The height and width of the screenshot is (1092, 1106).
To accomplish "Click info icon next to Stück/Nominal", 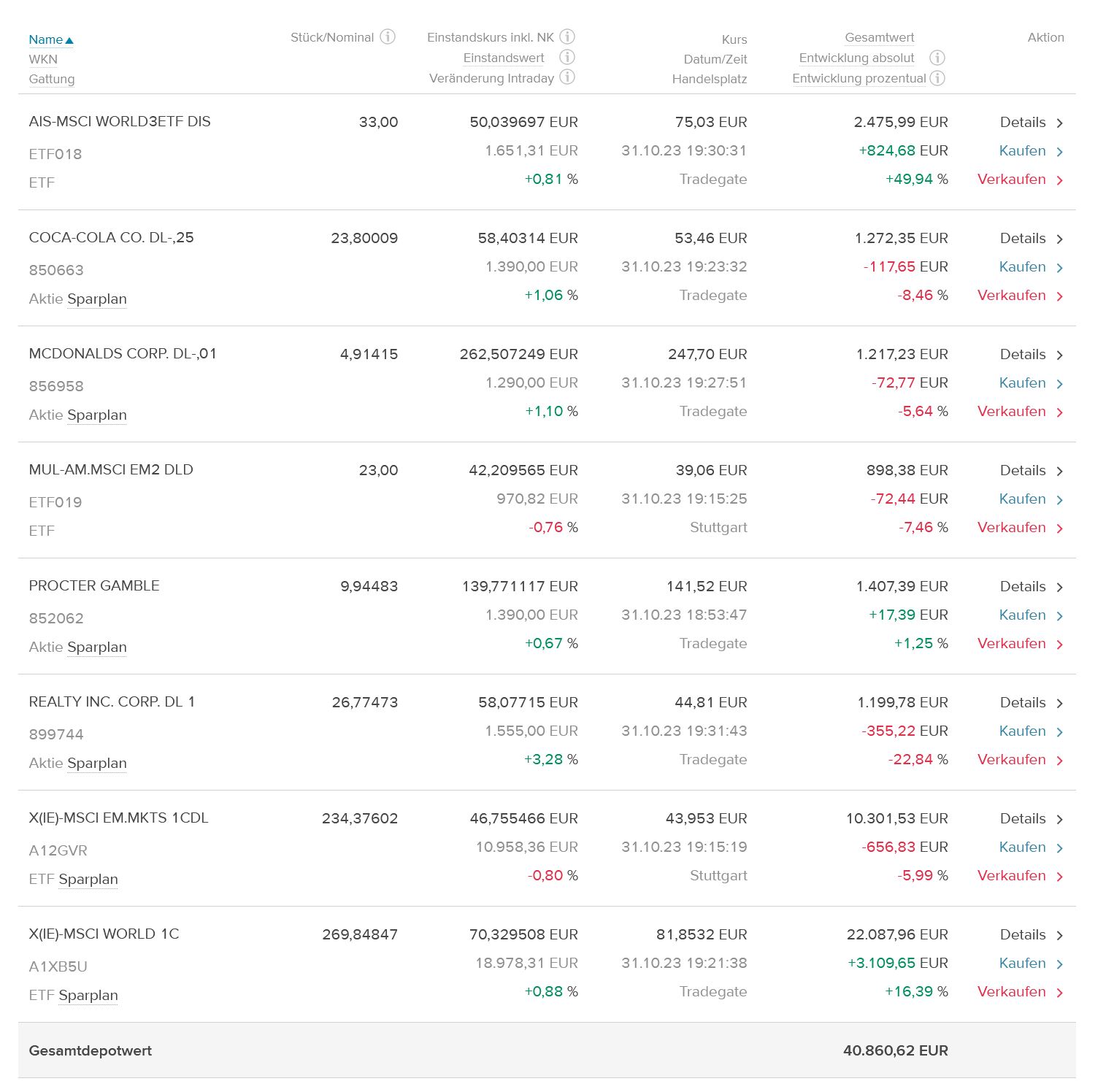I will coord(388,36).
